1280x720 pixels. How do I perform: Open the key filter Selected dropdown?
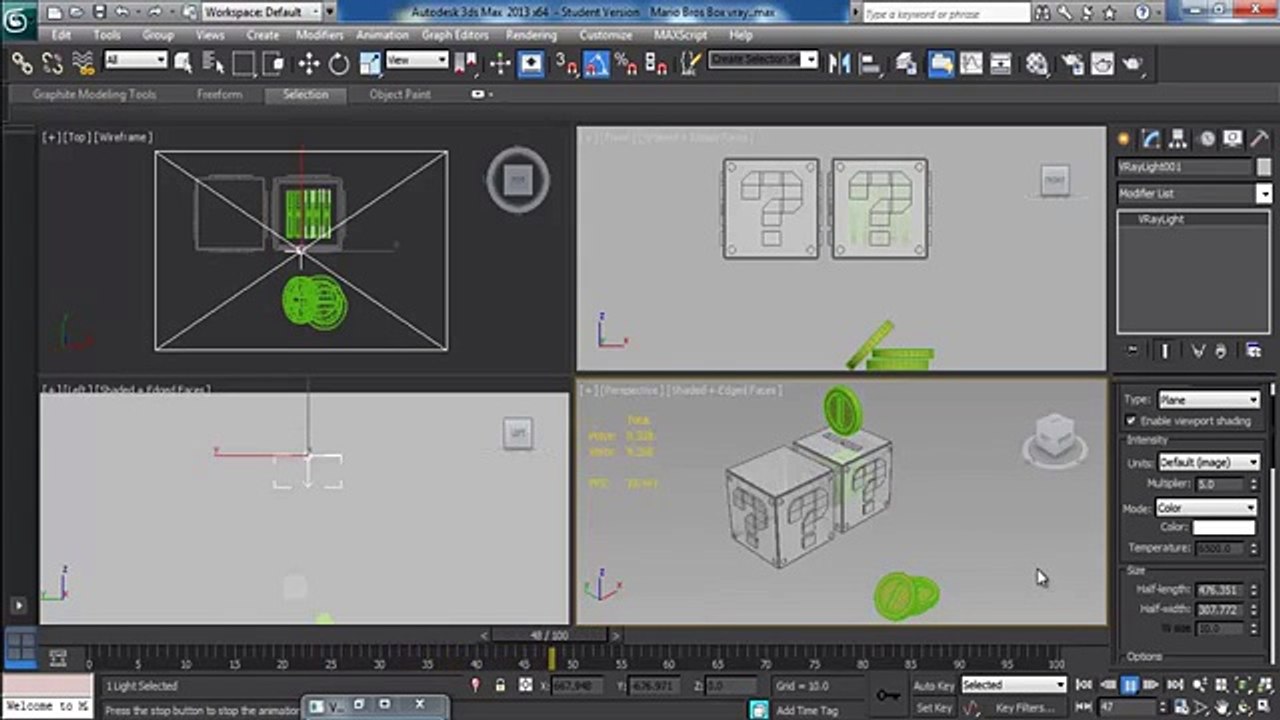(1014, 685)
